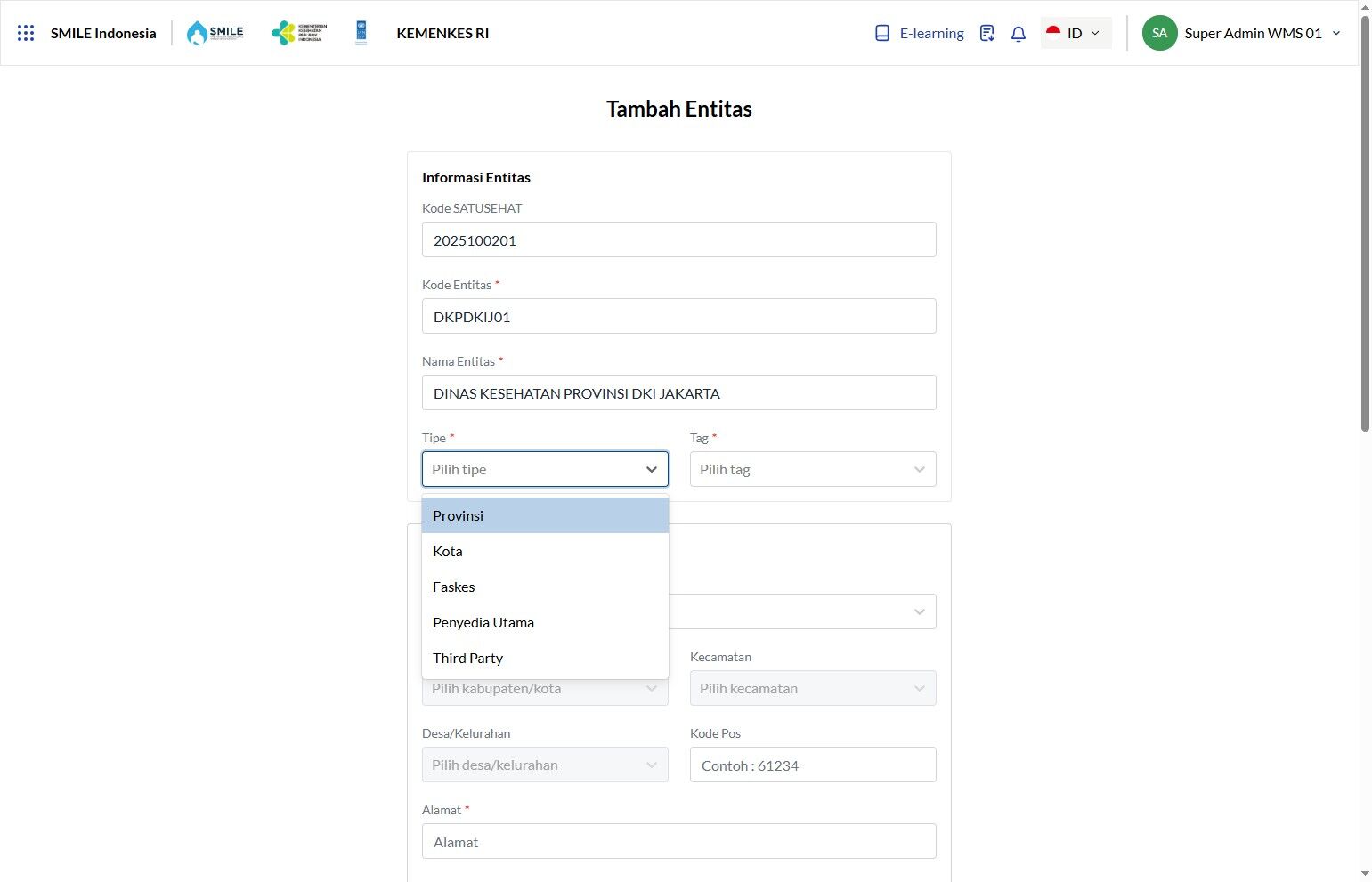Open the Pilih tag dropdown
The height and width of the screenshot is (882, 1372).
(812, 469)
